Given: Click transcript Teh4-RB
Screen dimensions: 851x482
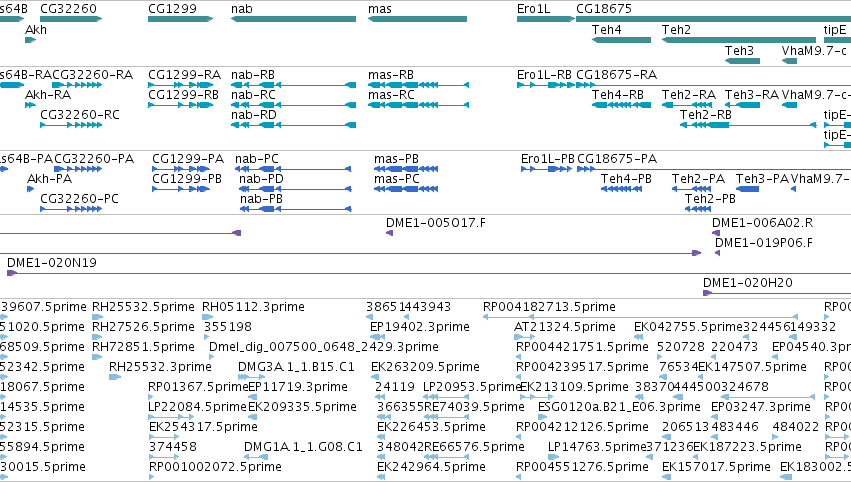Looking at the screenshot, I should point(621,105).
